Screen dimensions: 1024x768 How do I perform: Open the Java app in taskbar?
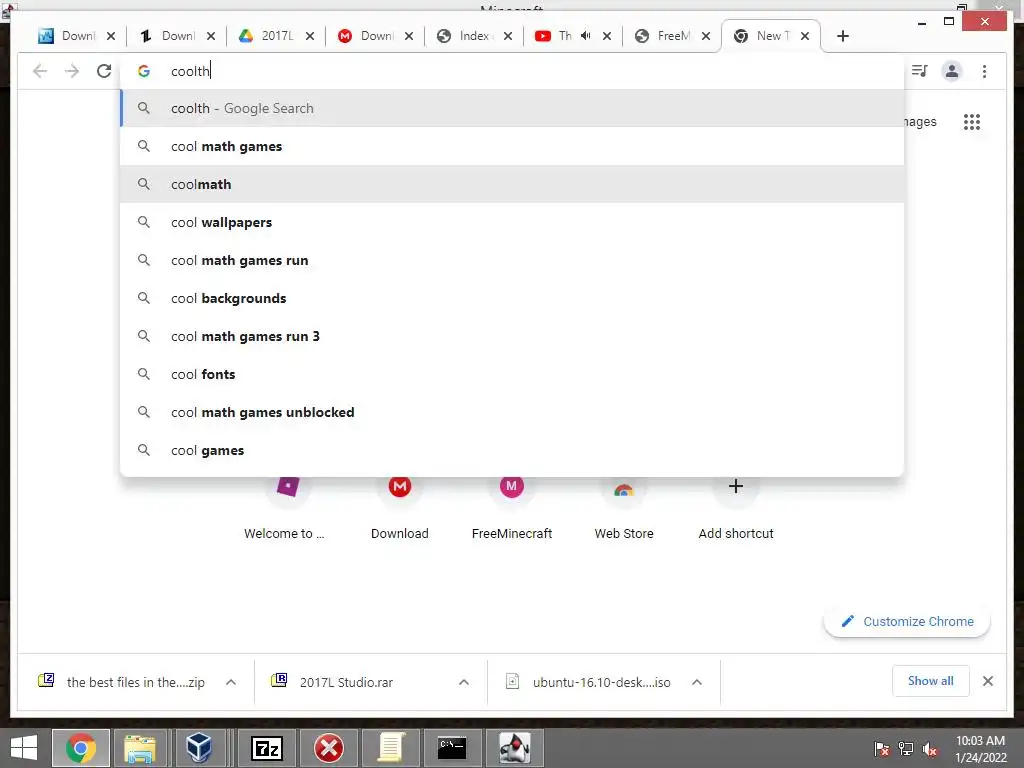pyautogui.click(x=515, y=748)
